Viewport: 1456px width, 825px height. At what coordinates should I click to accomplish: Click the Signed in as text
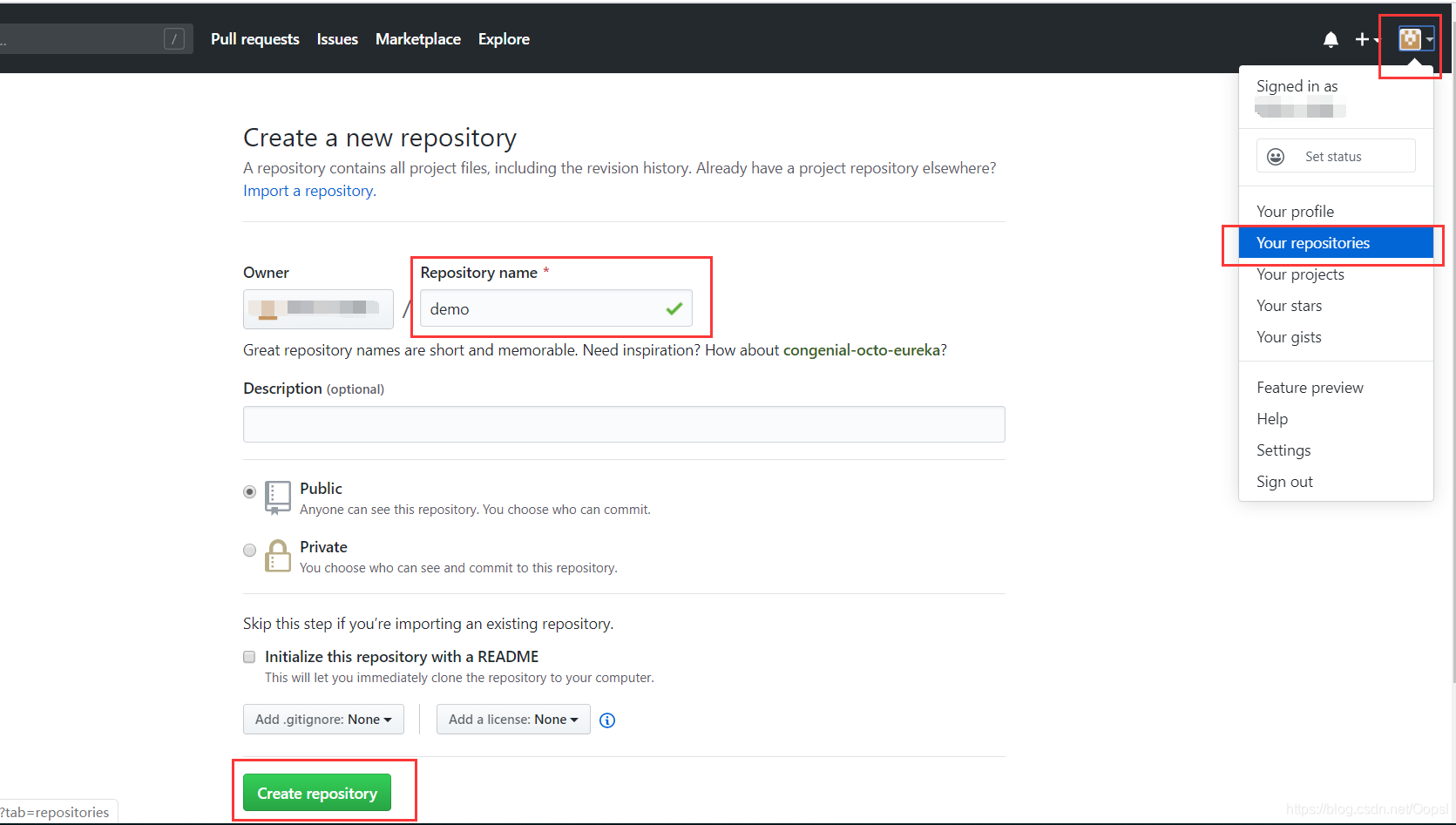[x=1297, y=86]
